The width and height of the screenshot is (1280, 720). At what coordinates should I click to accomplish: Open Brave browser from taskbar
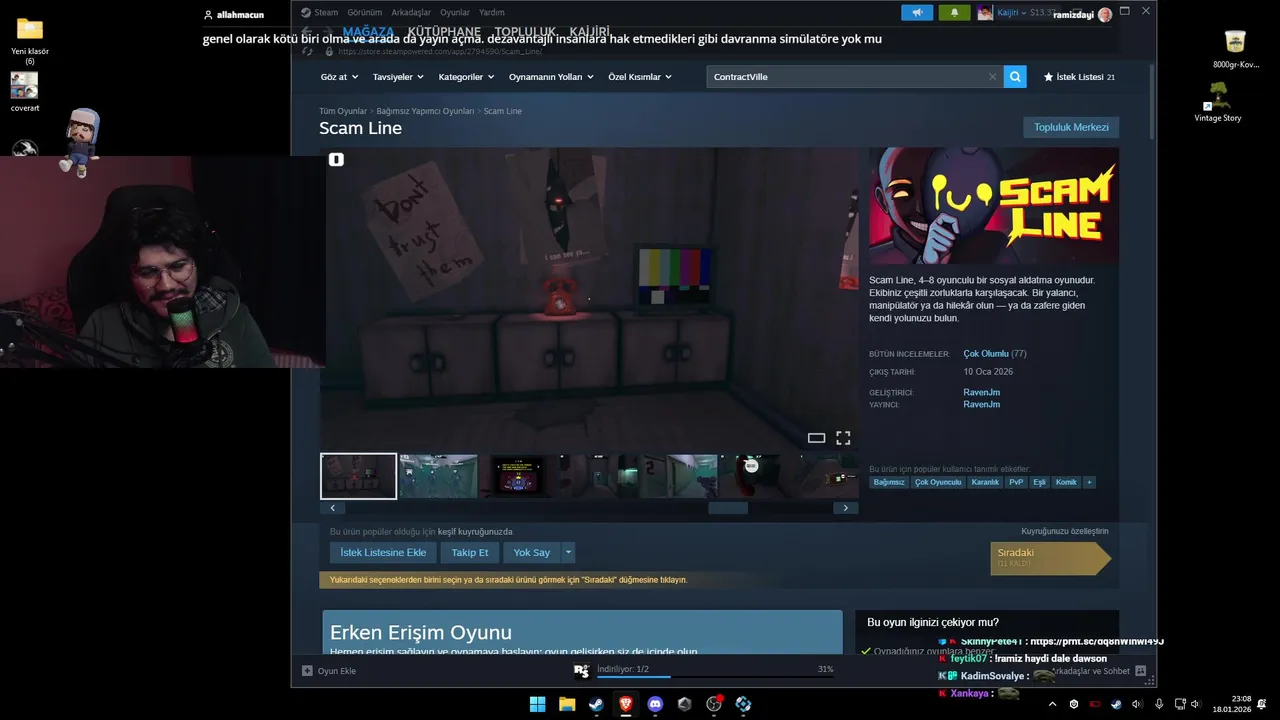point(626,704)
